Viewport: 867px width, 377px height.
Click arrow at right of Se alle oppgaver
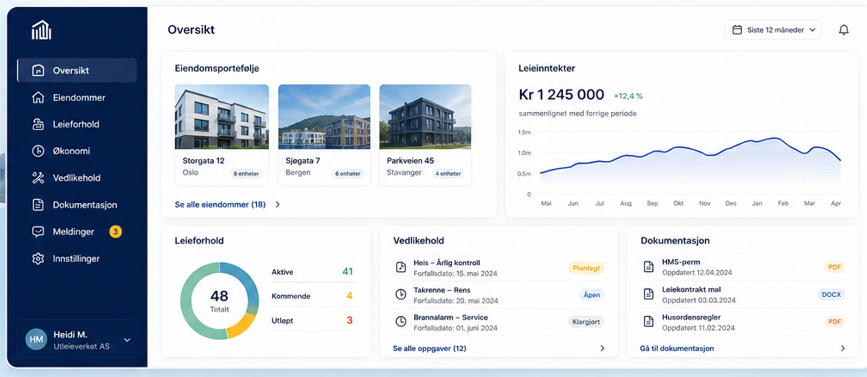tap(602, 348)
